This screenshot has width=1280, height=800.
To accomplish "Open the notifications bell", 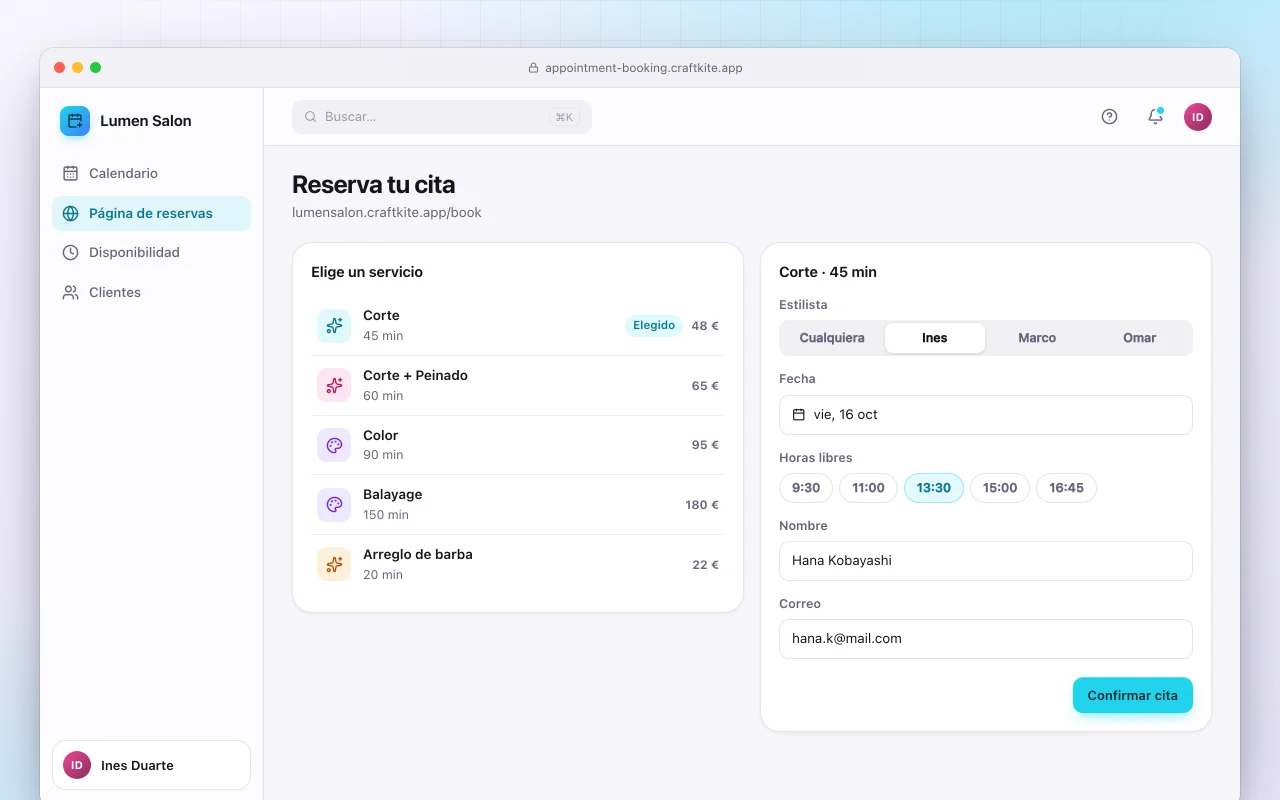I will [1155, 117].
